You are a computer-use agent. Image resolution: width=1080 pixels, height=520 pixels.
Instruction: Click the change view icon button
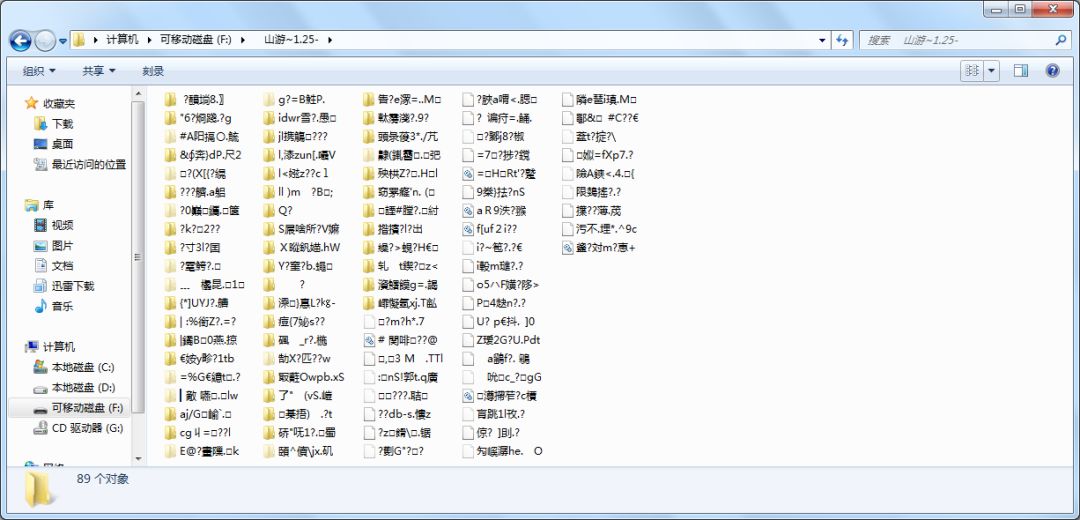click(x=973, y=70)
